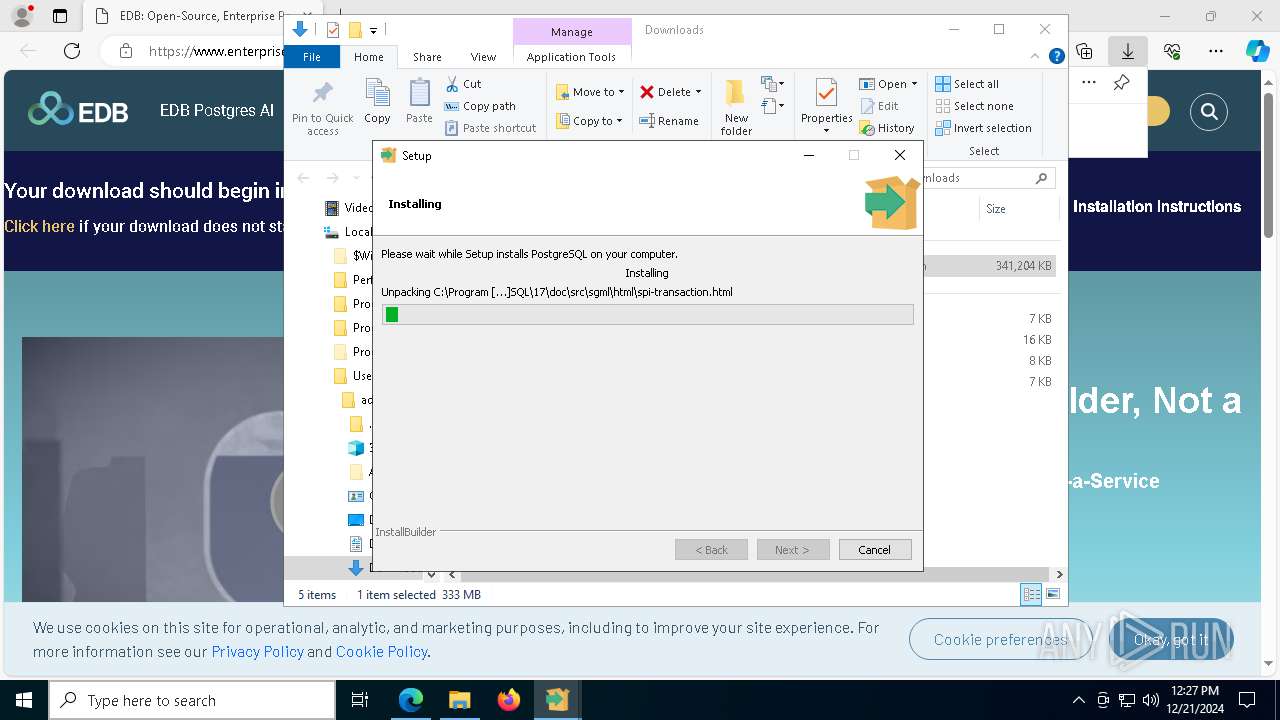
Task: Open the File tab in Explorer
Action: [312, 57]
